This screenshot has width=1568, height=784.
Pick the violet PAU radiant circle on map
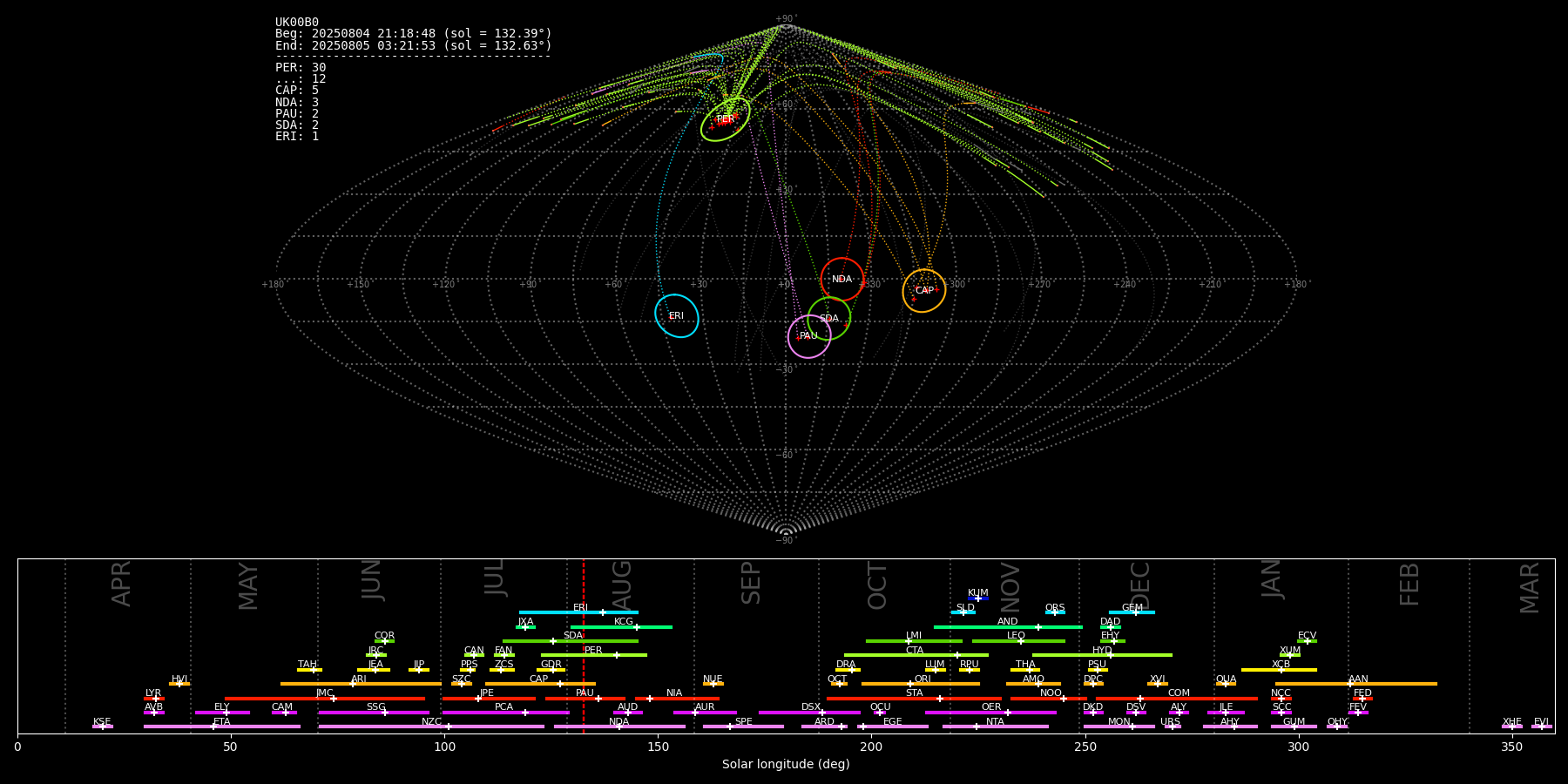point(809,336)
